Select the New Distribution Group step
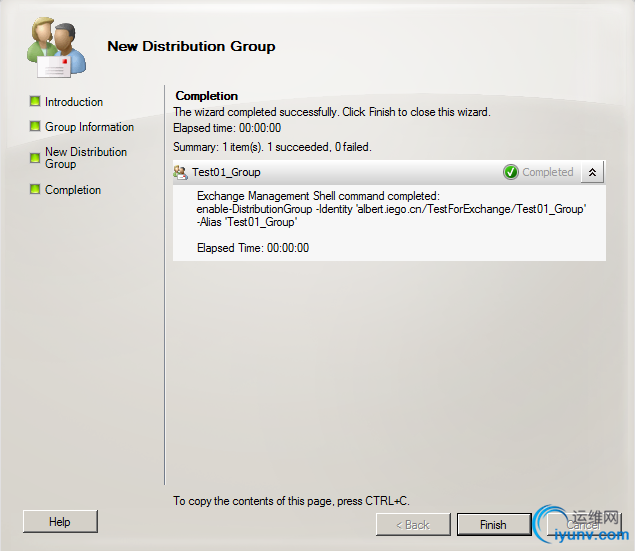635x551 pixels. 86,157
